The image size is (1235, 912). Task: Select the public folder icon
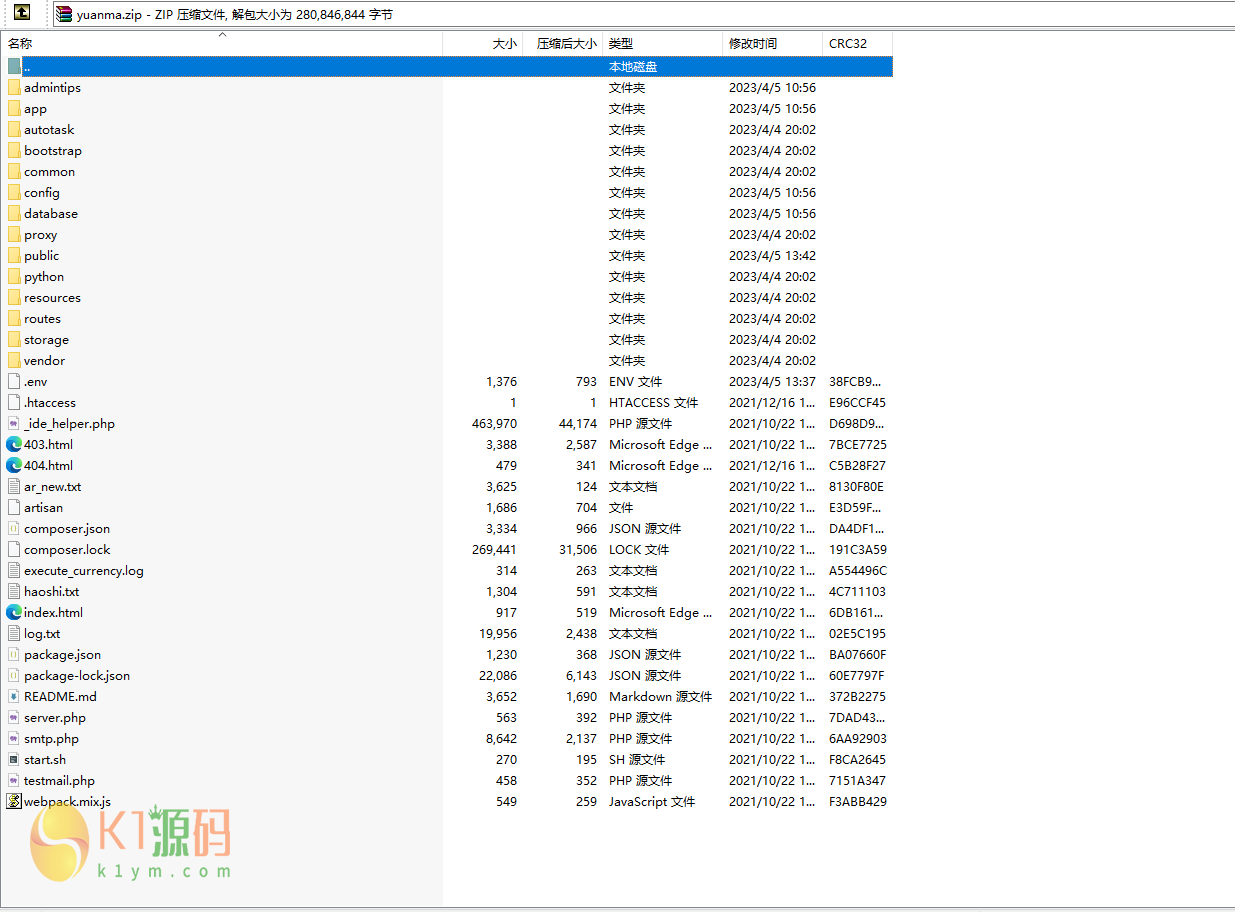tap(14, 255)
